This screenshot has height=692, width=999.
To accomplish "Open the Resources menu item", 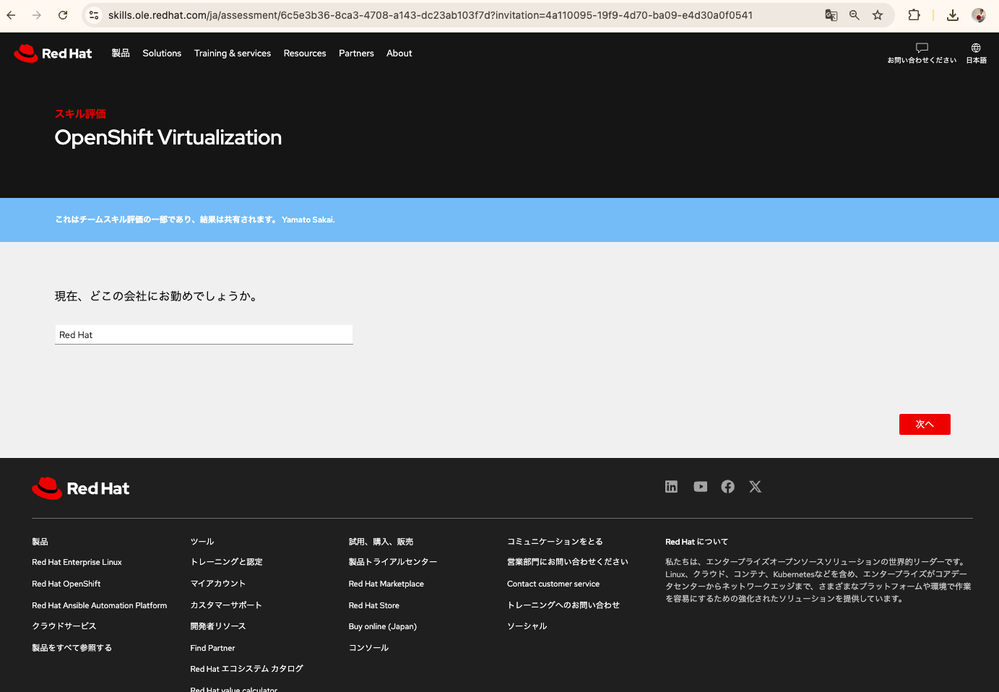I will tap(304, 54).
